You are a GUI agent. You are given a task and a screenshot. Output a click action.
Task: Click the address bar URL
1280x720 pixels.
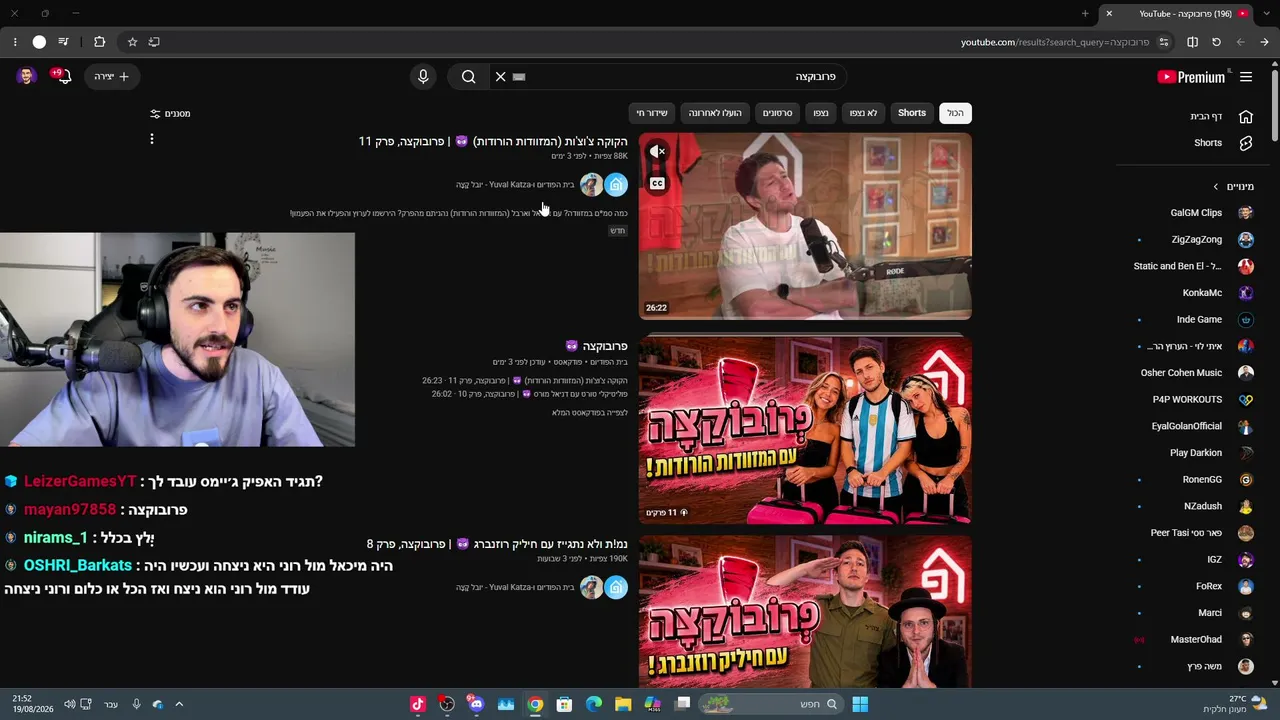tap(1055, 42)
